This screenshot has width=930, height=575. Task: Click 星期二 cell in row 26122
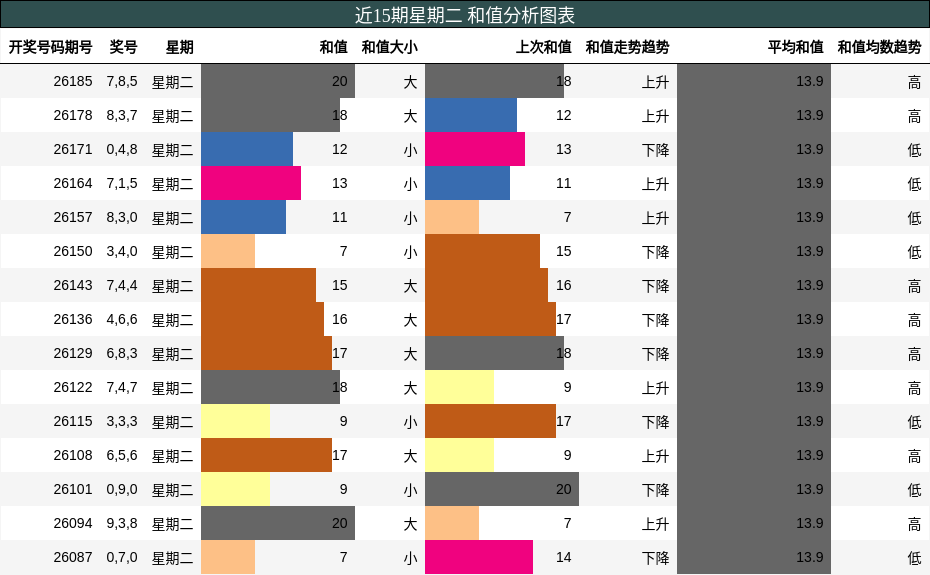173,388
